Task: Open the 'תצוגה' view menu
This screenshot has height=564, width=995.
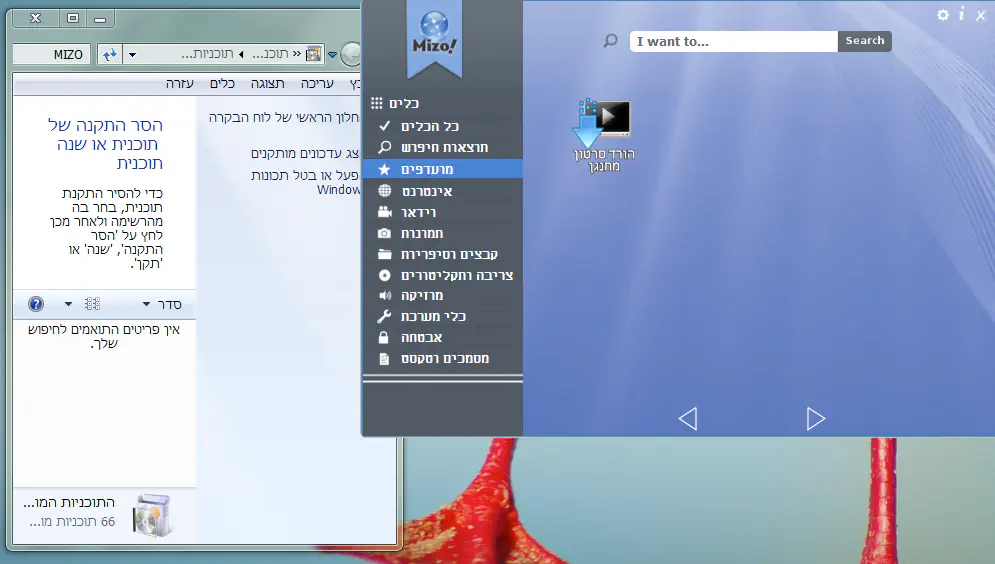Action: coord(267,83)
